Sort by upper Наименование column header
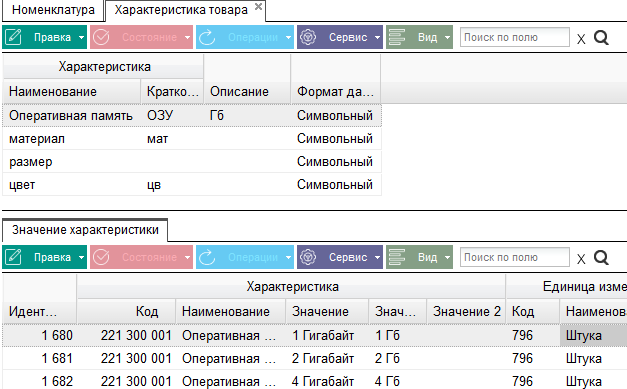This screenshot has height=389, width=627. point(72,92)
